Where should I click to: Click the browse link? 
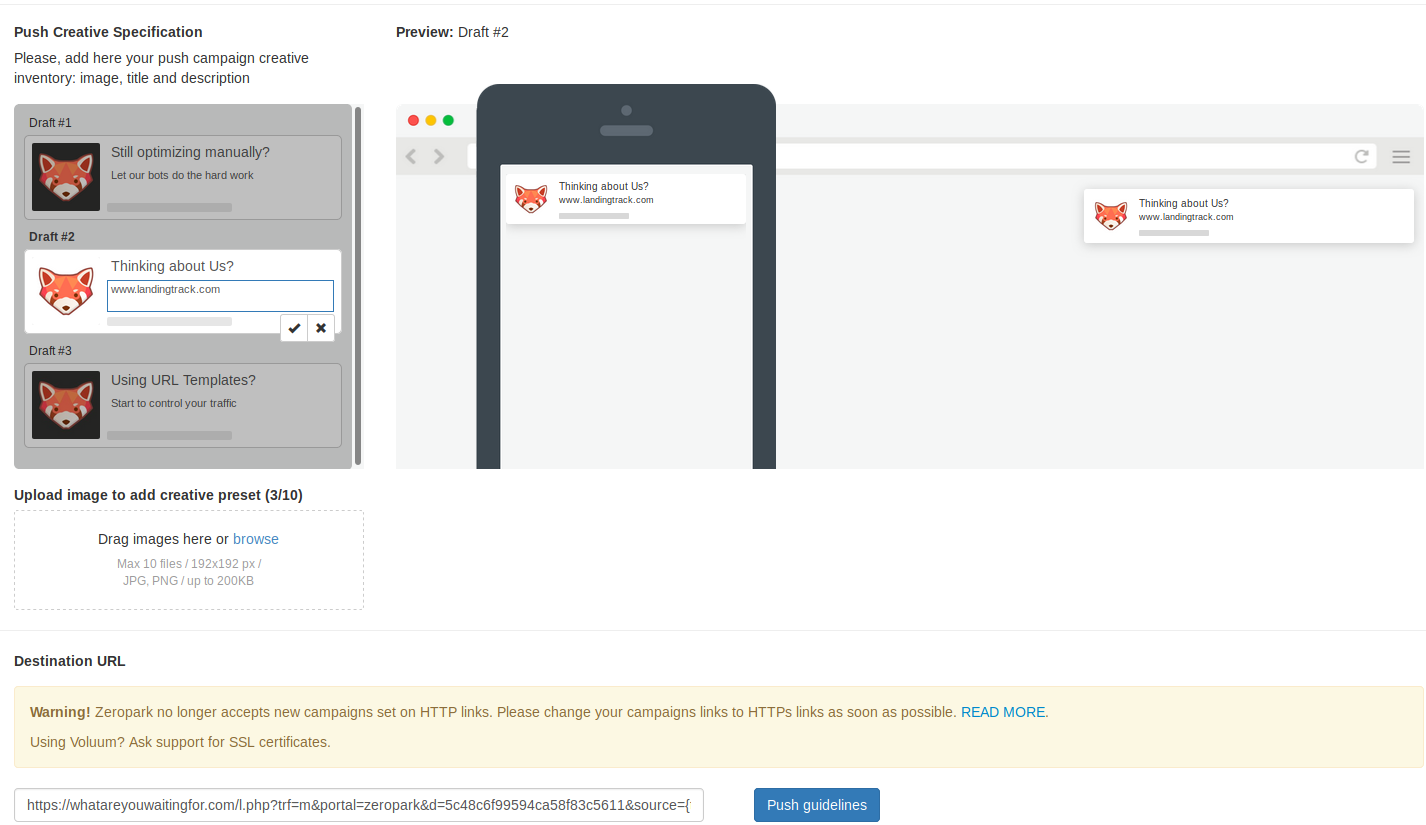256,539
